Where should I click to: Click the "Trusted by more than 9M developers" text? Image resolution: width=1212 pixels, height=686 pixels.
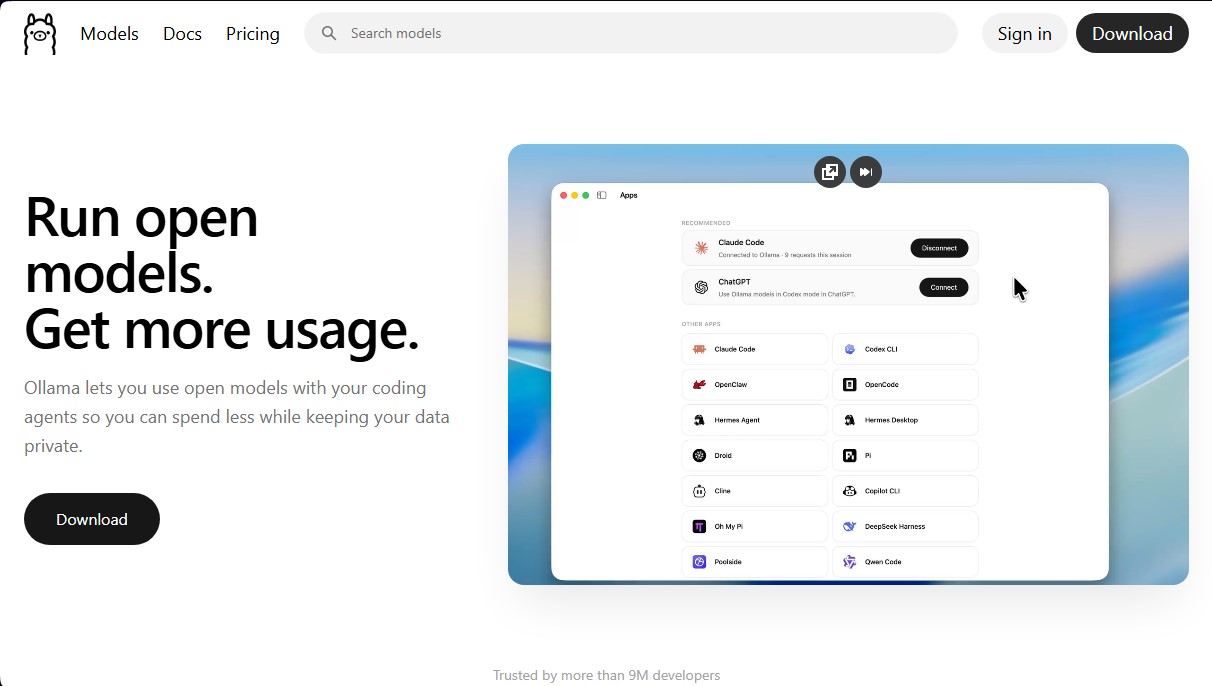pyautogui.click(x=606, y=675)
